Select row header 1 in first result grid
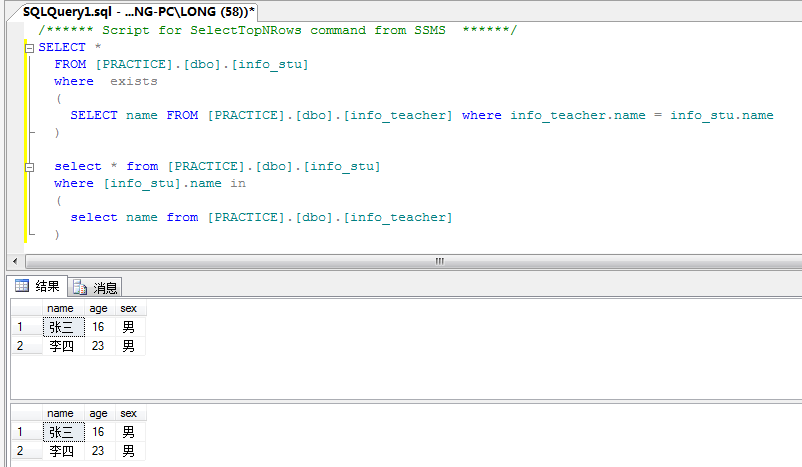This screenshot has height=467, width=802. point(27,327)
